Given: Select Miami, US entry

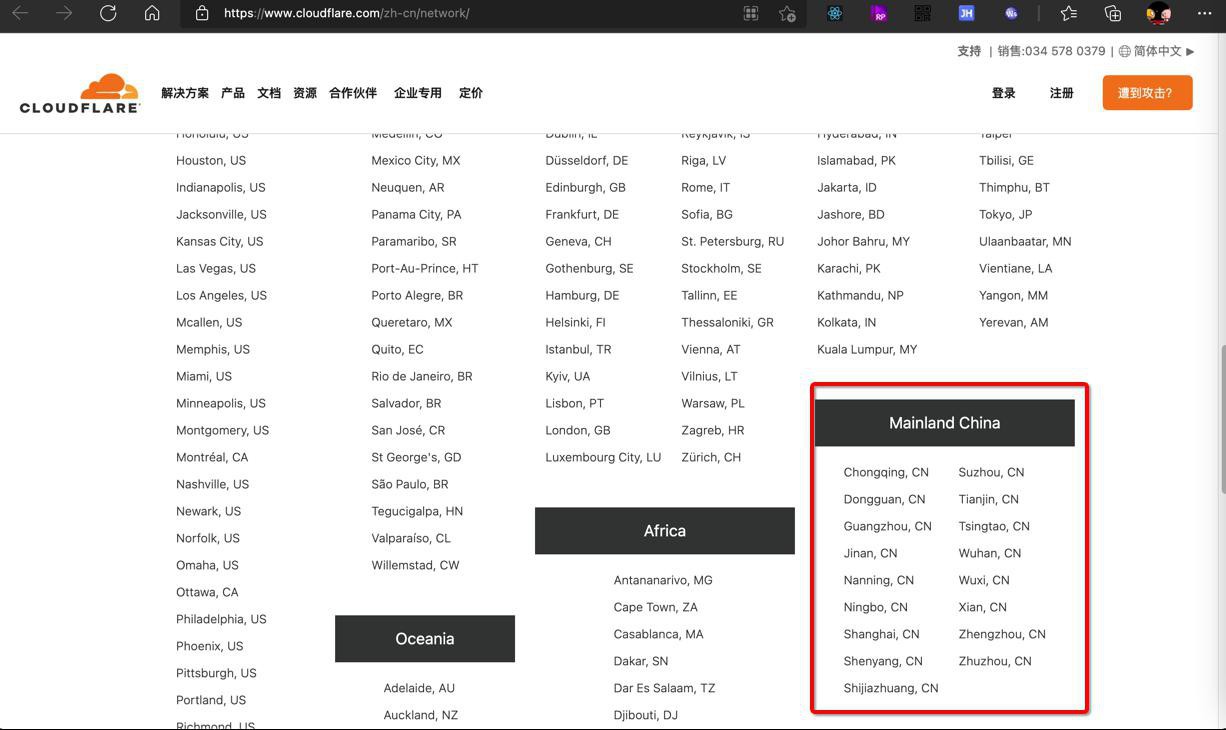Looking at the screenshot, I should 204,376.
